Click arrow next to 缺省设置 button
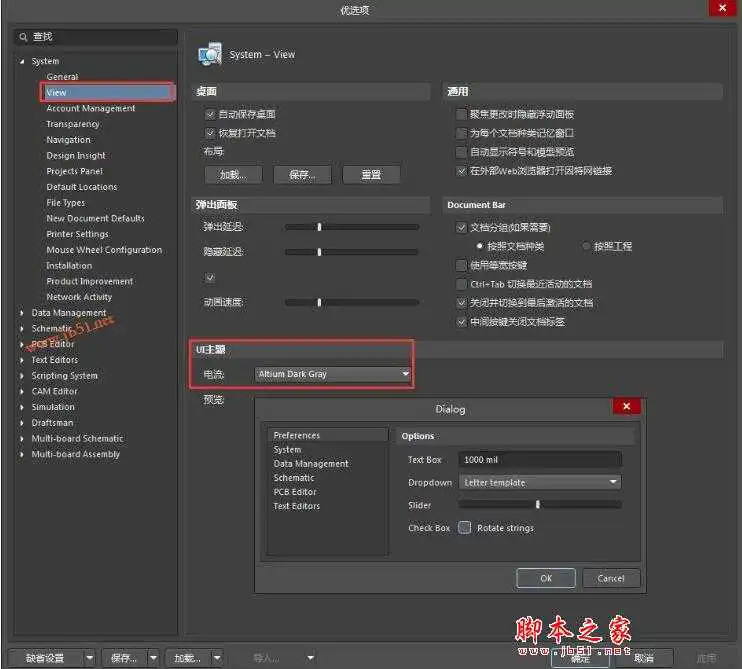This screenshot has height=669, width=742. tap(90, 658)
